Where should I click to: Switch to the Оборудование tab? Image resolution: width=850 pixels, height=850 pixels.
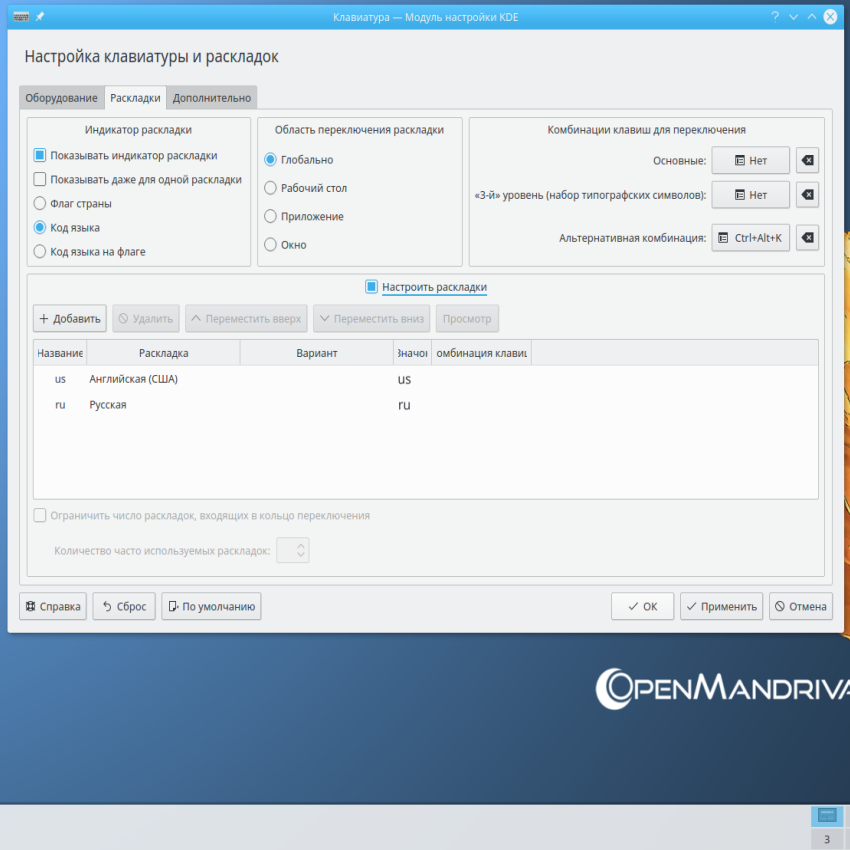[61, 98]
